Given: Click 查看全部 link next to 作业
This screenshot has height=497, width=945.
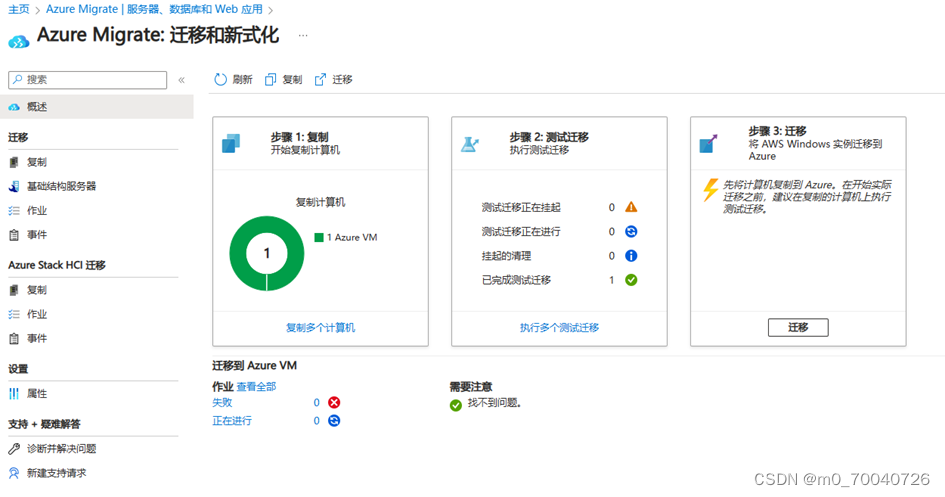Looking at the screenshot, I should (256, 387).
